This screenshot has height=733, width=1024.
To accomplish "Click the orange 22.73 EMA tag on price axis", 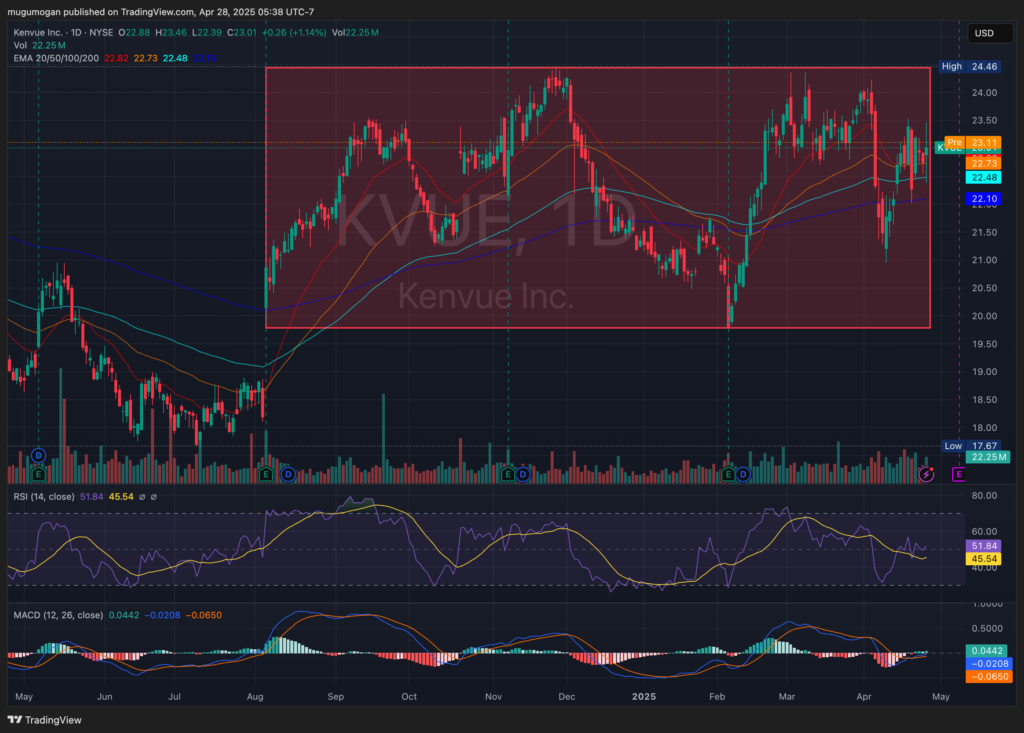I will pos(984,163).
